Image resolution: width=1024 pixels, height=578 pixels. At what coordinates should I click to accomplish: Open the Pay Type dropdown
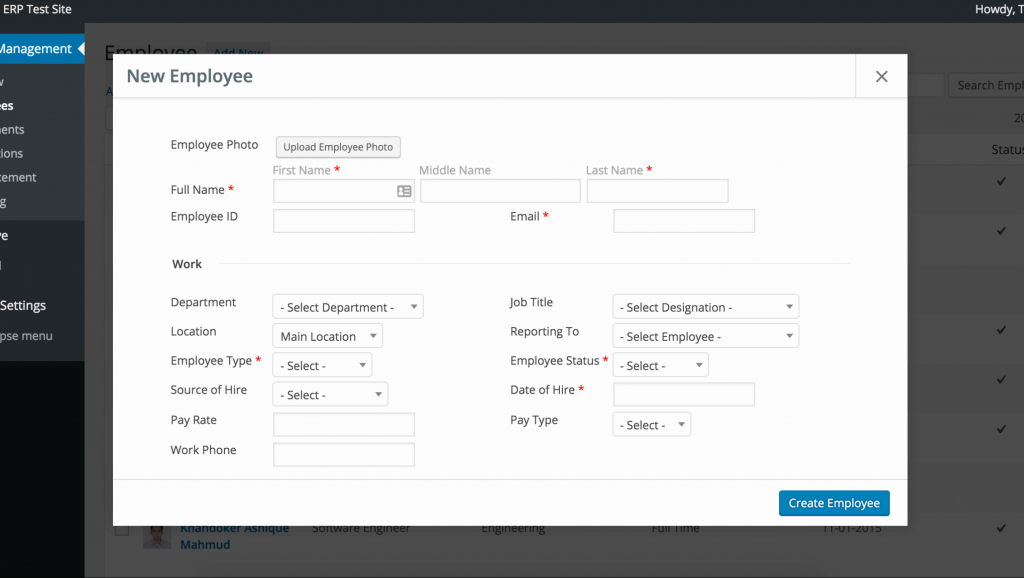(x=651, y=425)
